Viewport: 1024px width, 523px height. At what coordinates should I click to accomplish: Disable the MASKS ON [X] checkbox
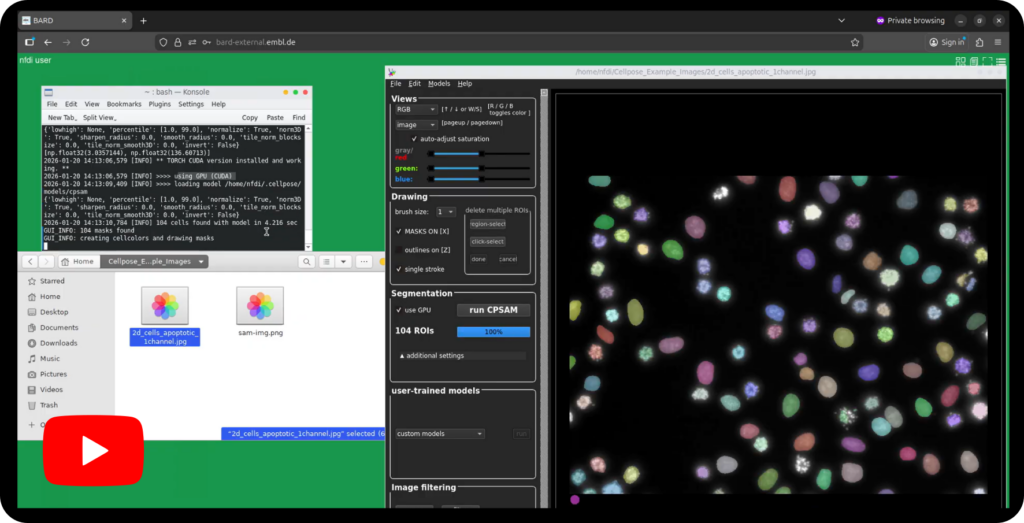399,231
